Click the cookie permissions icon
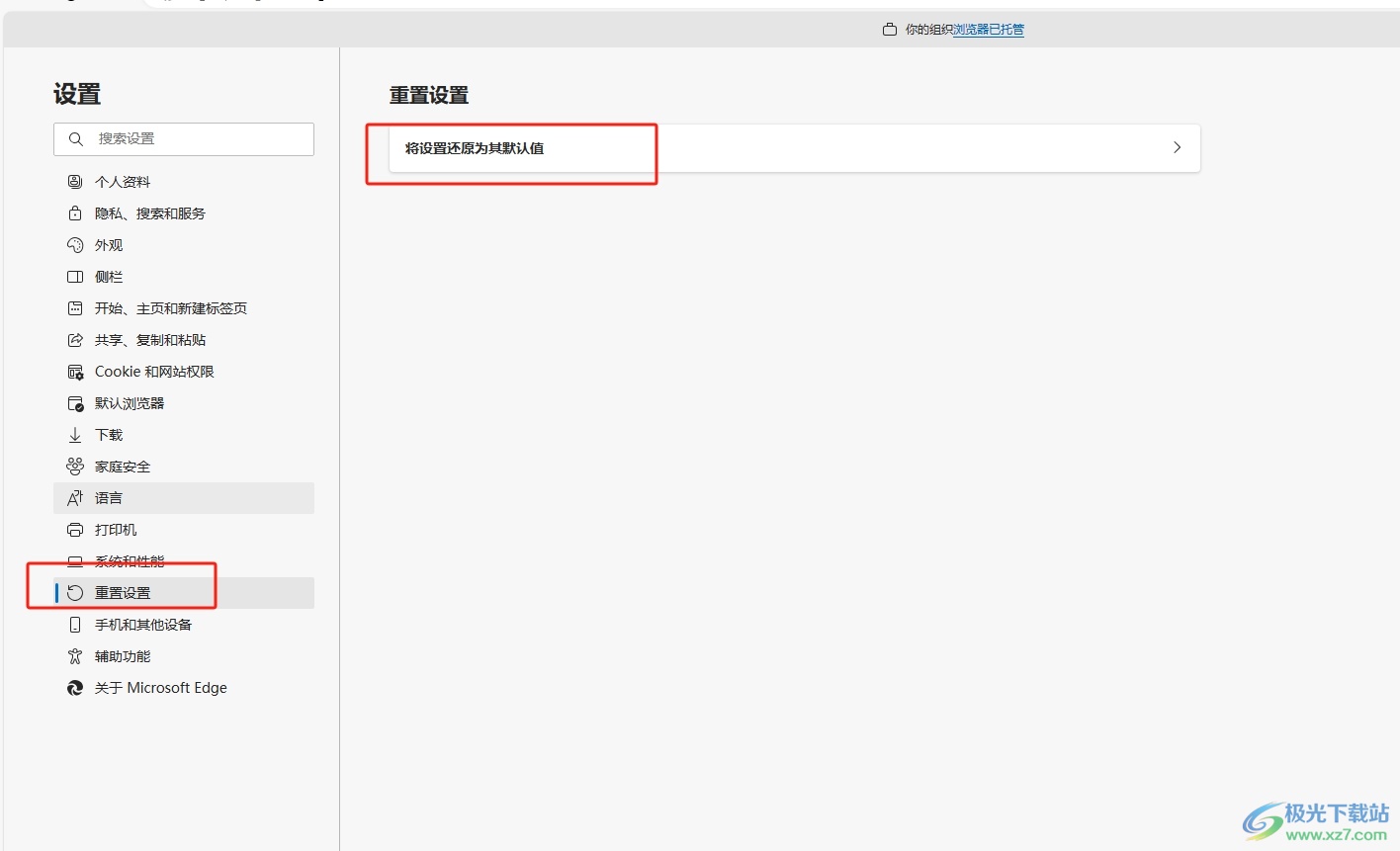 click(x=75, y=372)
